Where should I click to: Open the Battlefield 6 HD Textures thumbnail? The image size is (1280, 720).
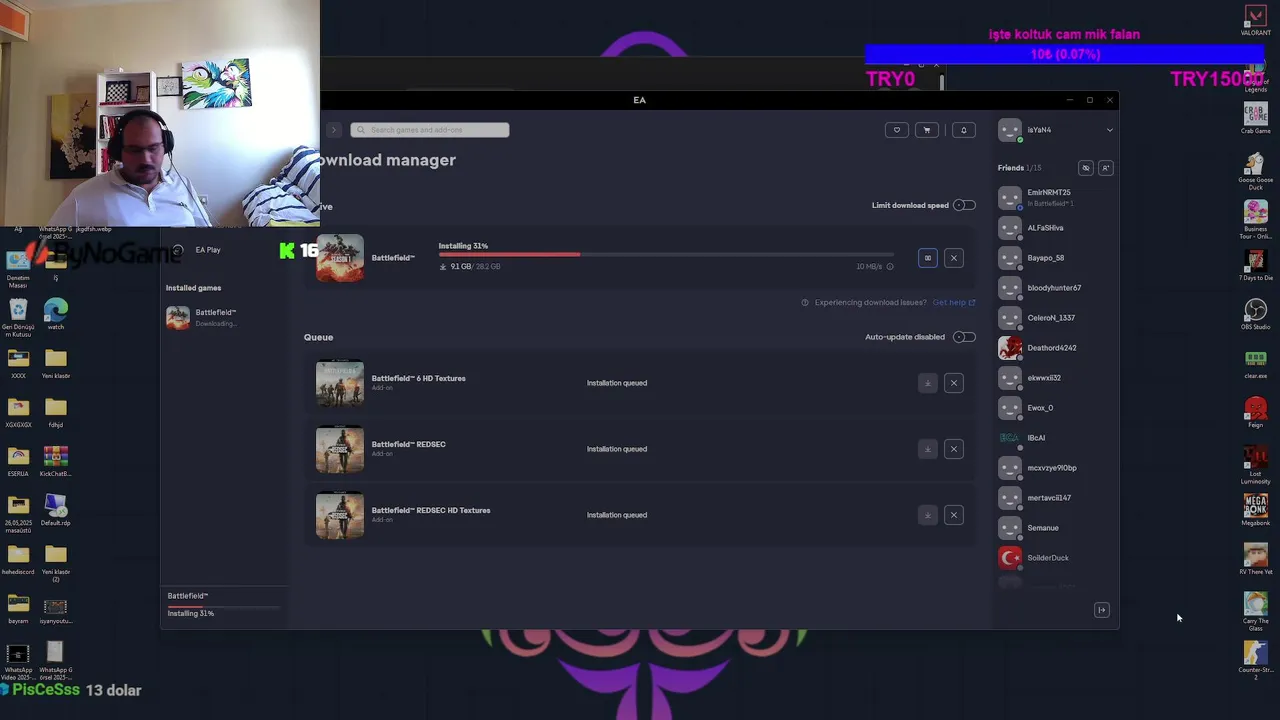(340, 383)
